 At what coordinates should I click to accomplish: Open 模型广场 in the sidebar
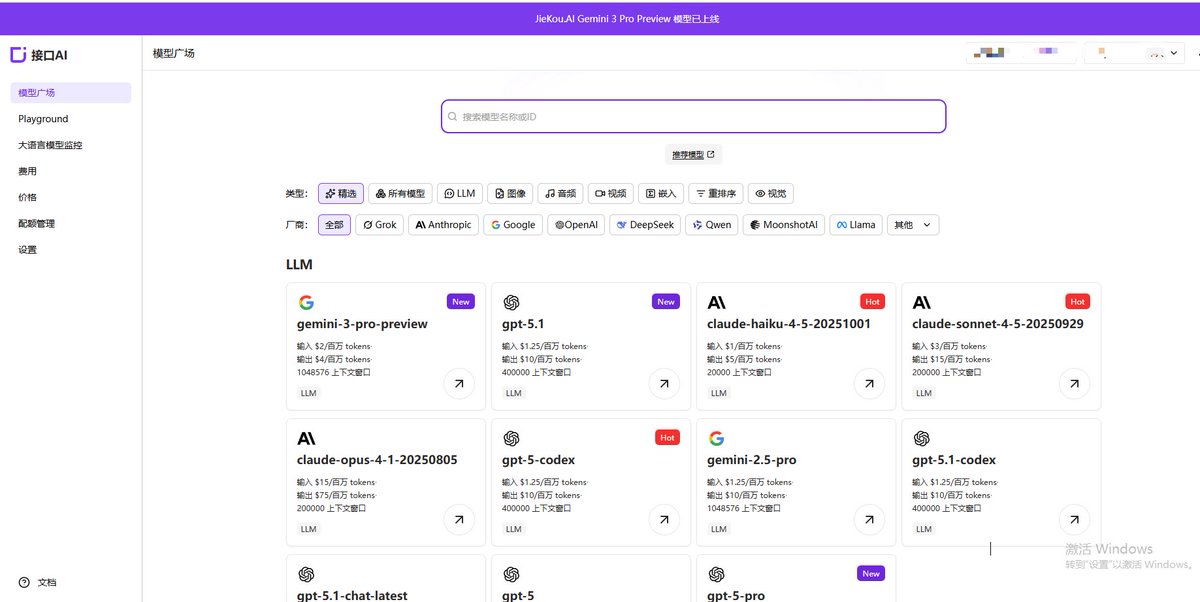[71, 93]
